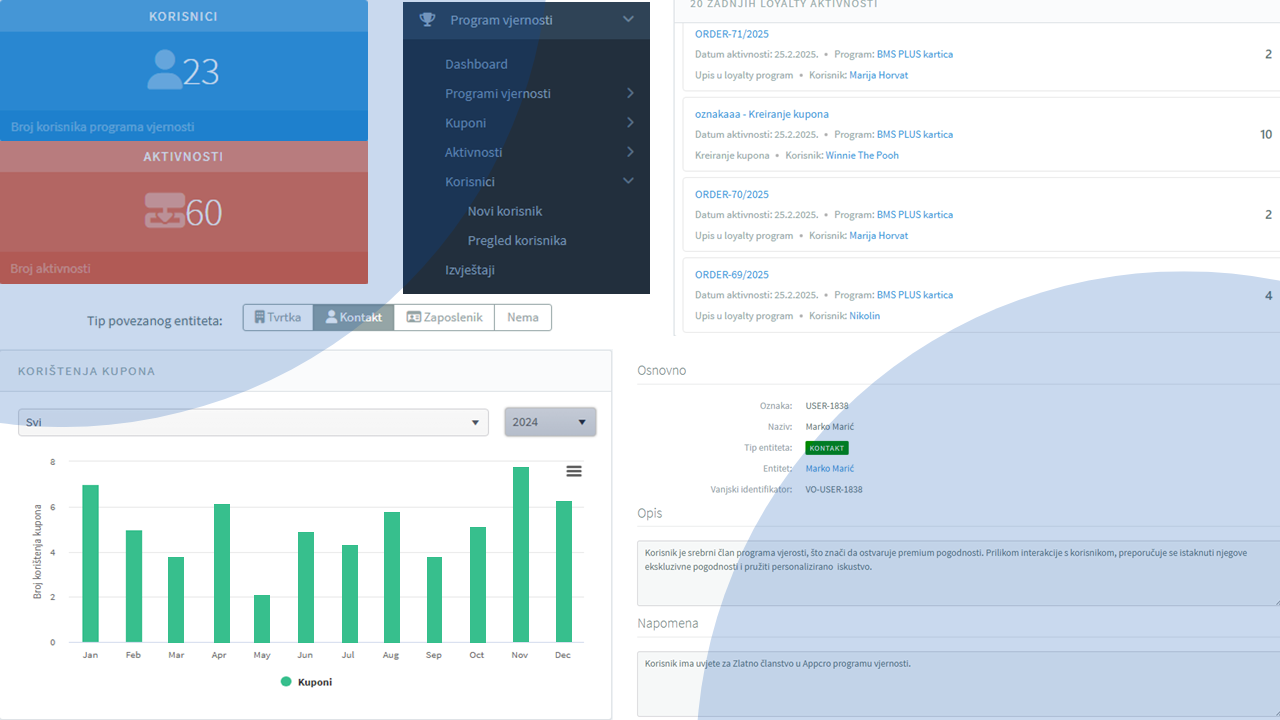Click into the Napomena text area
Viewport: 1280px width, 720px height.
(x=958, y=684)
